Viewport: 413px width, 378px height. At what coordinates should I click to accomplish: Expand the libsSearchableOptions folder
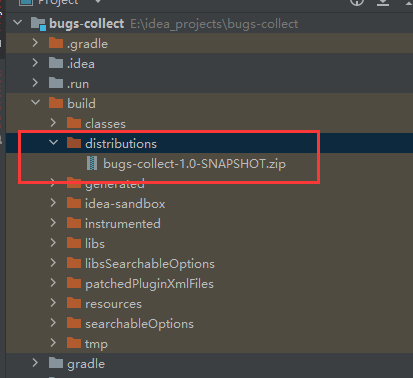click(53, 263)
